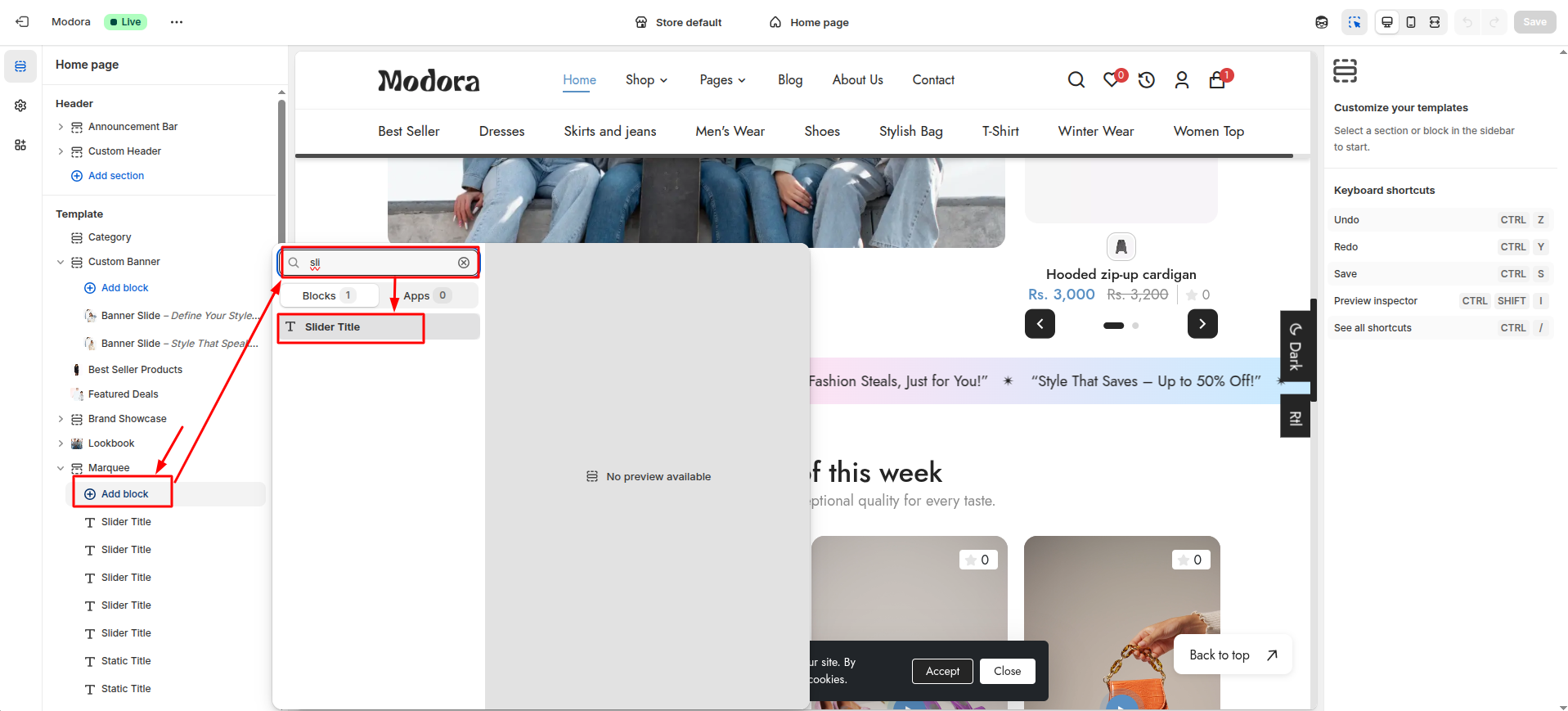Switch to the Apps tab

pos(427,295)
